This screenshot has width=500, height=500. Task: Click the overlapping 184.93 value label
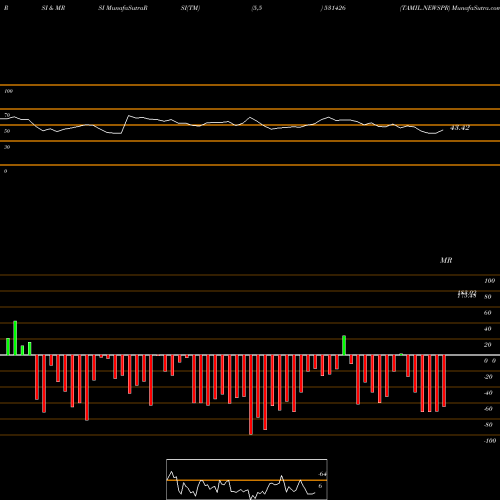coord(467,292)
